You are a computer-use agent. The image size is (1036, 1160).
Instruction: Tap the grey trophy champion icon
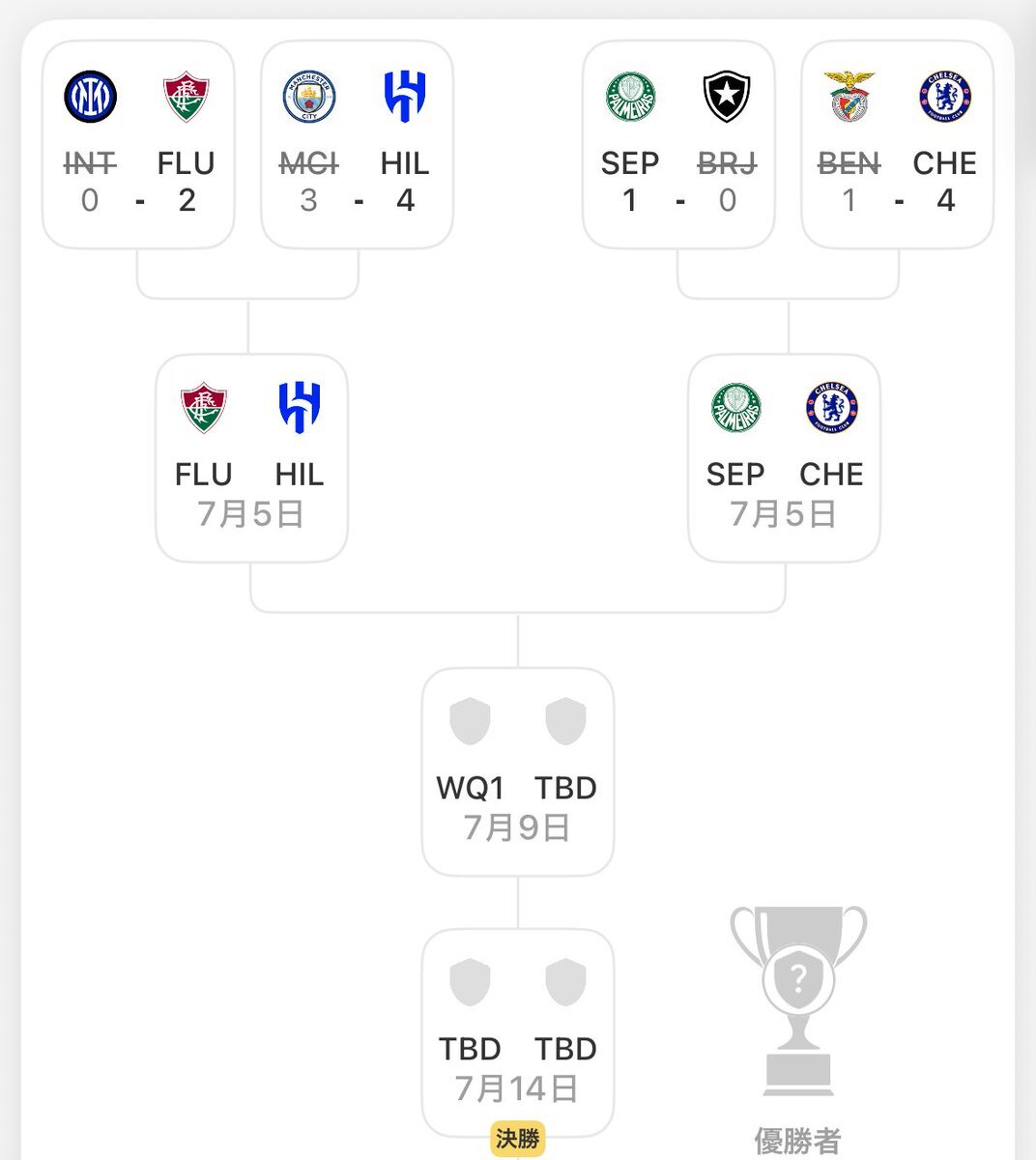(x=797, y=1000)
